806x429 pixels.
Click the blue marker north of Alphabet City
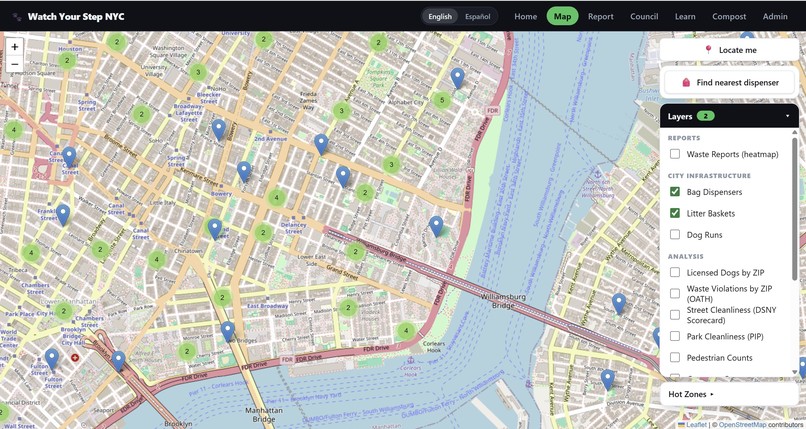coord(457,78)
